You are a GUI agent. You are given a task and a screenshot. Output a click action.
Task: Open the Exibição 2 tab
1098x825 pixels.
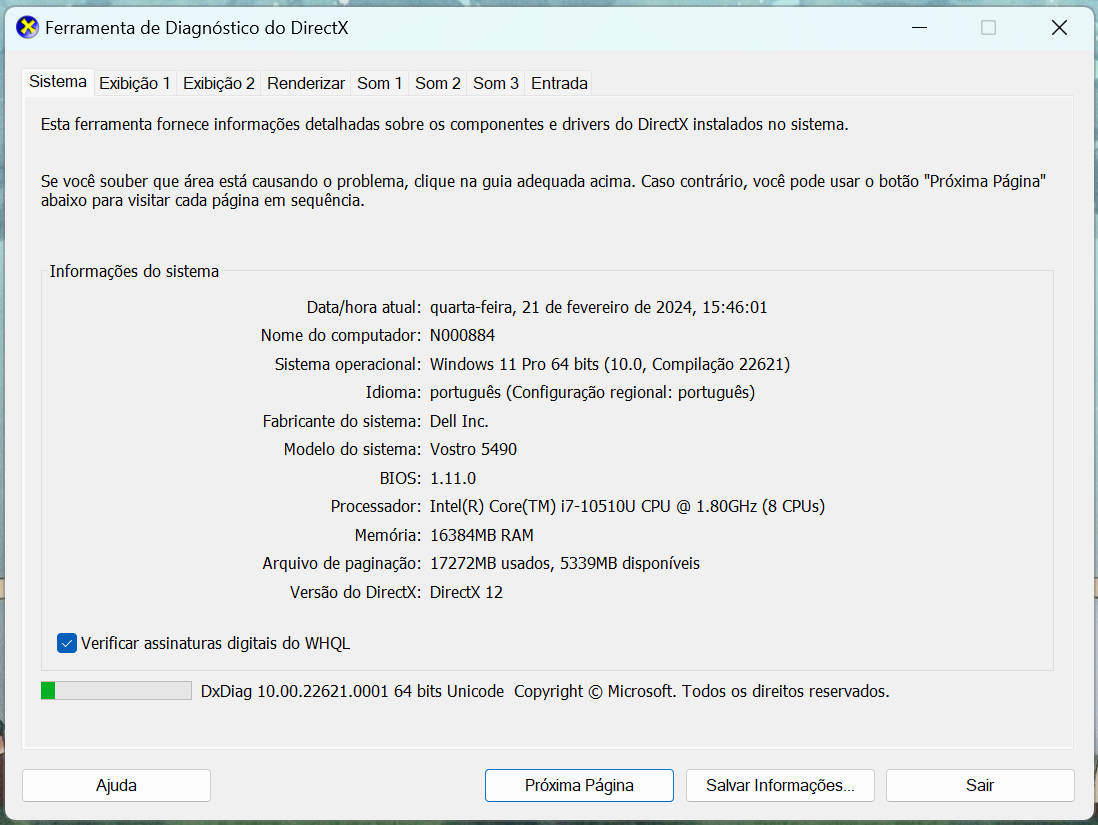pos(219,84)
